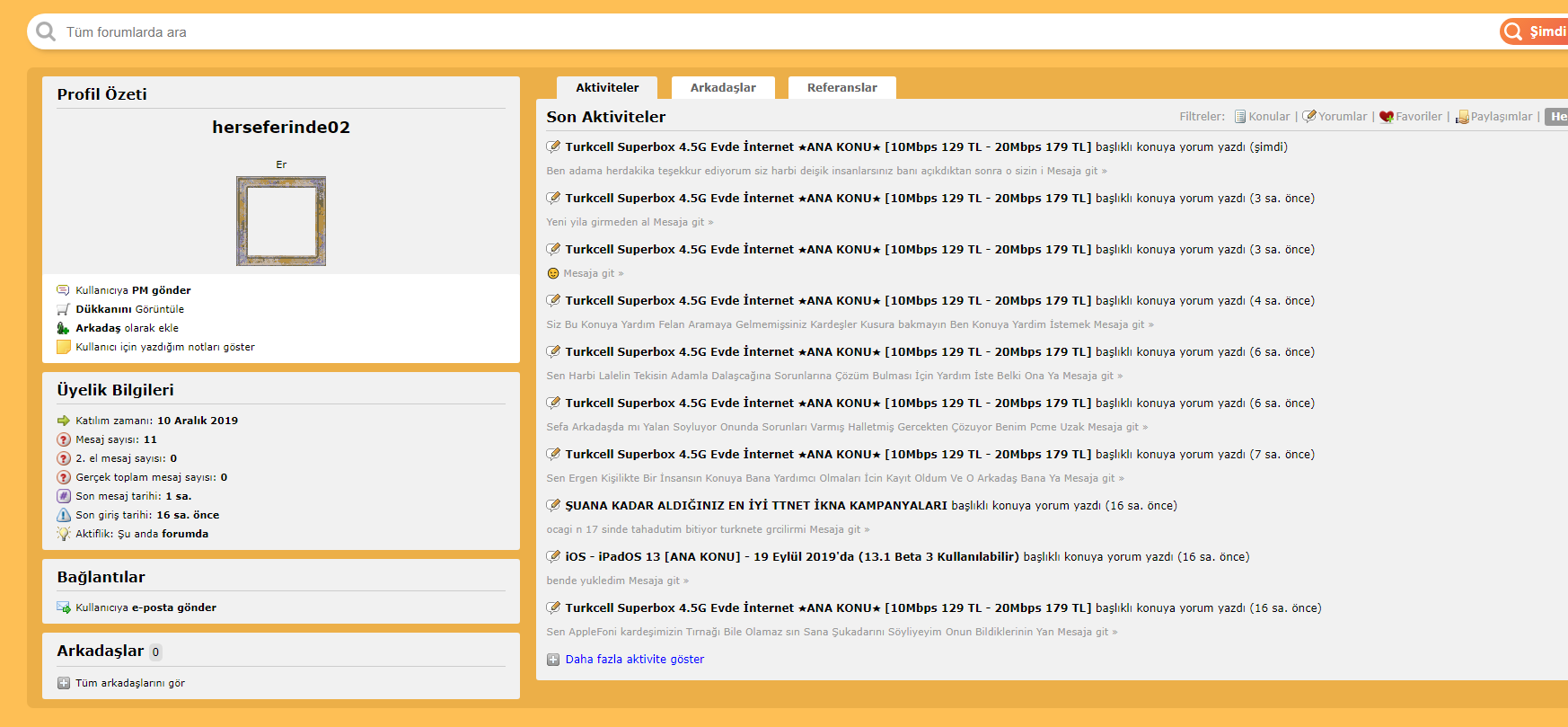Click Arkadaş olarak ekle link
This screenshot has width=1568, height=727.
click(x=127, y=328)
